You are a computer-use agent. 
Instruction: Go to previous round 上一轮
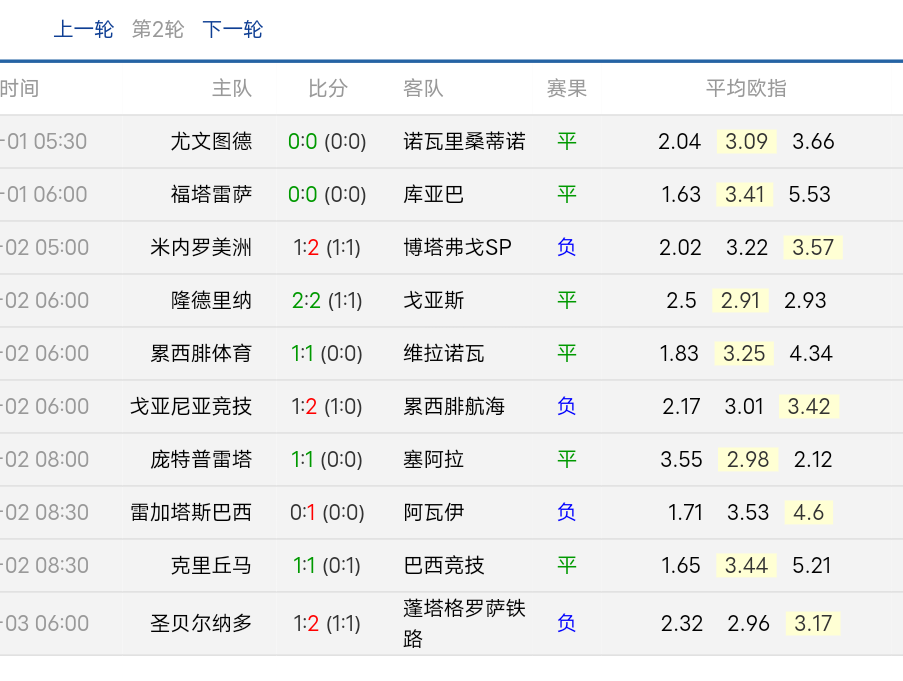[83, 30]
